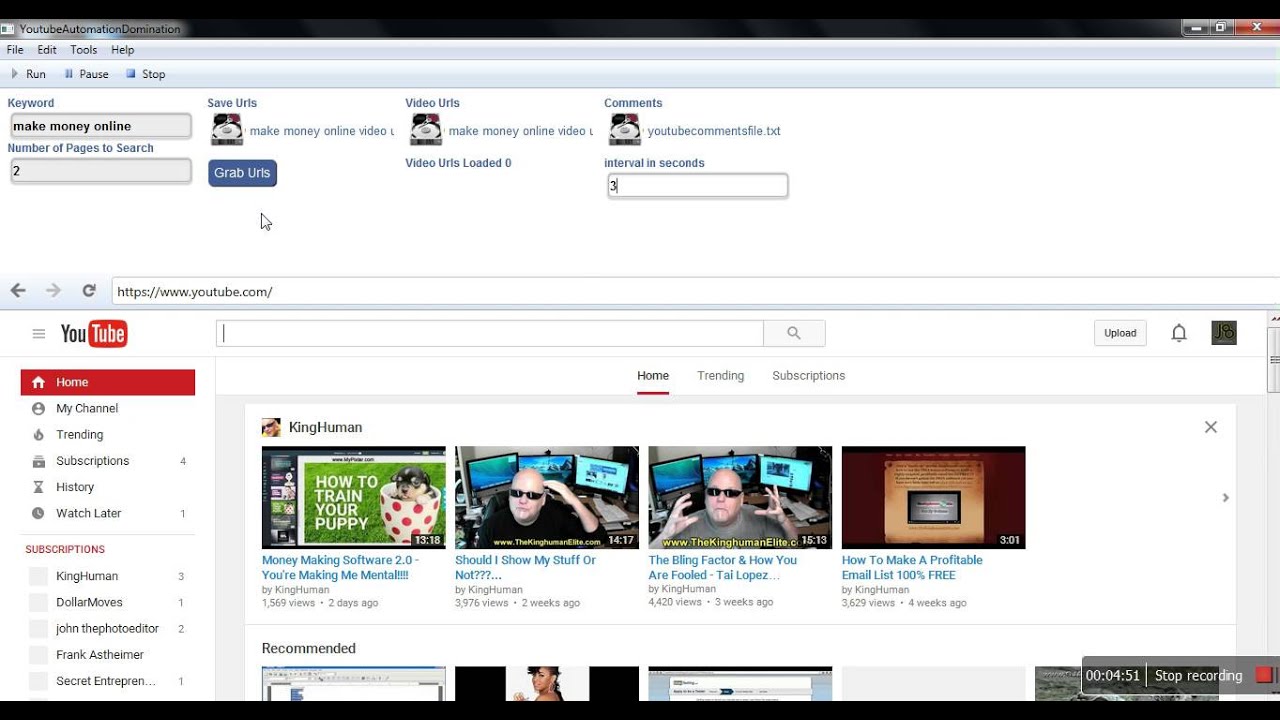Stop the automation from the toolbar

click(x=146, y=74)
